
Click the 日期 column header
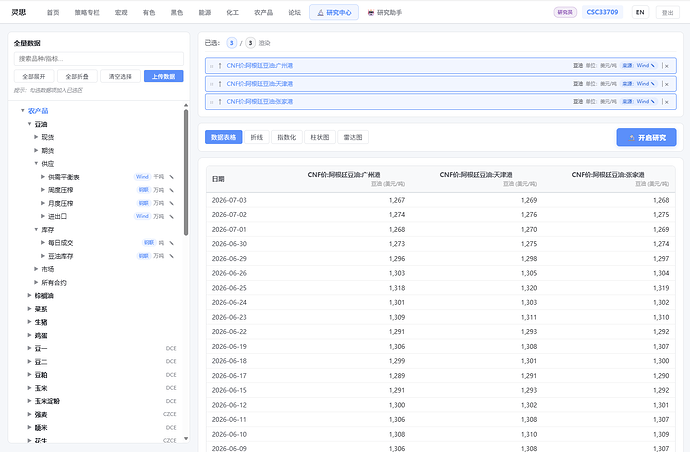pos(218,179)
